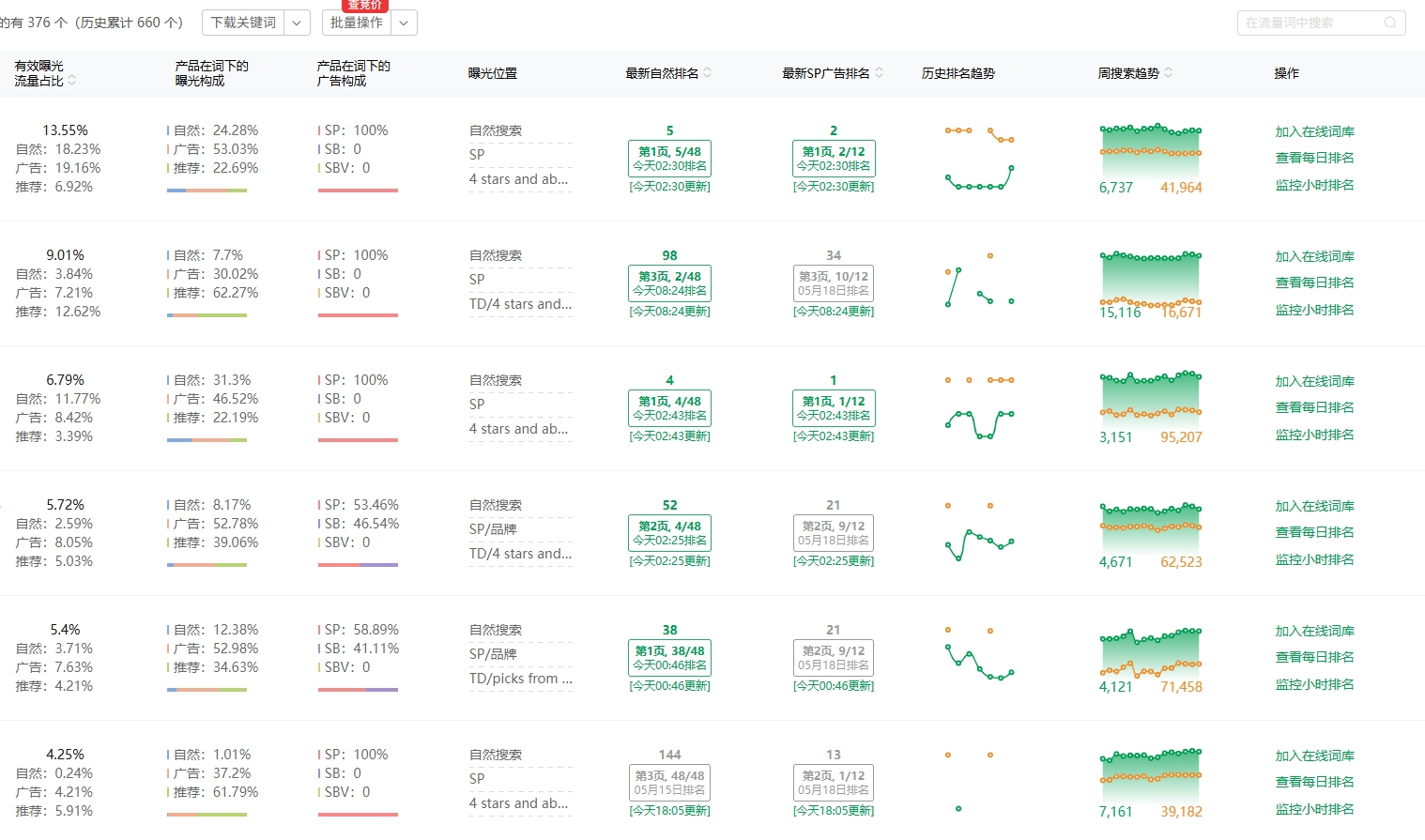Screen dimensions: 1425x840
Task: Click the search magnifier icon in the keyword search box
Action: coord(1390,23)
